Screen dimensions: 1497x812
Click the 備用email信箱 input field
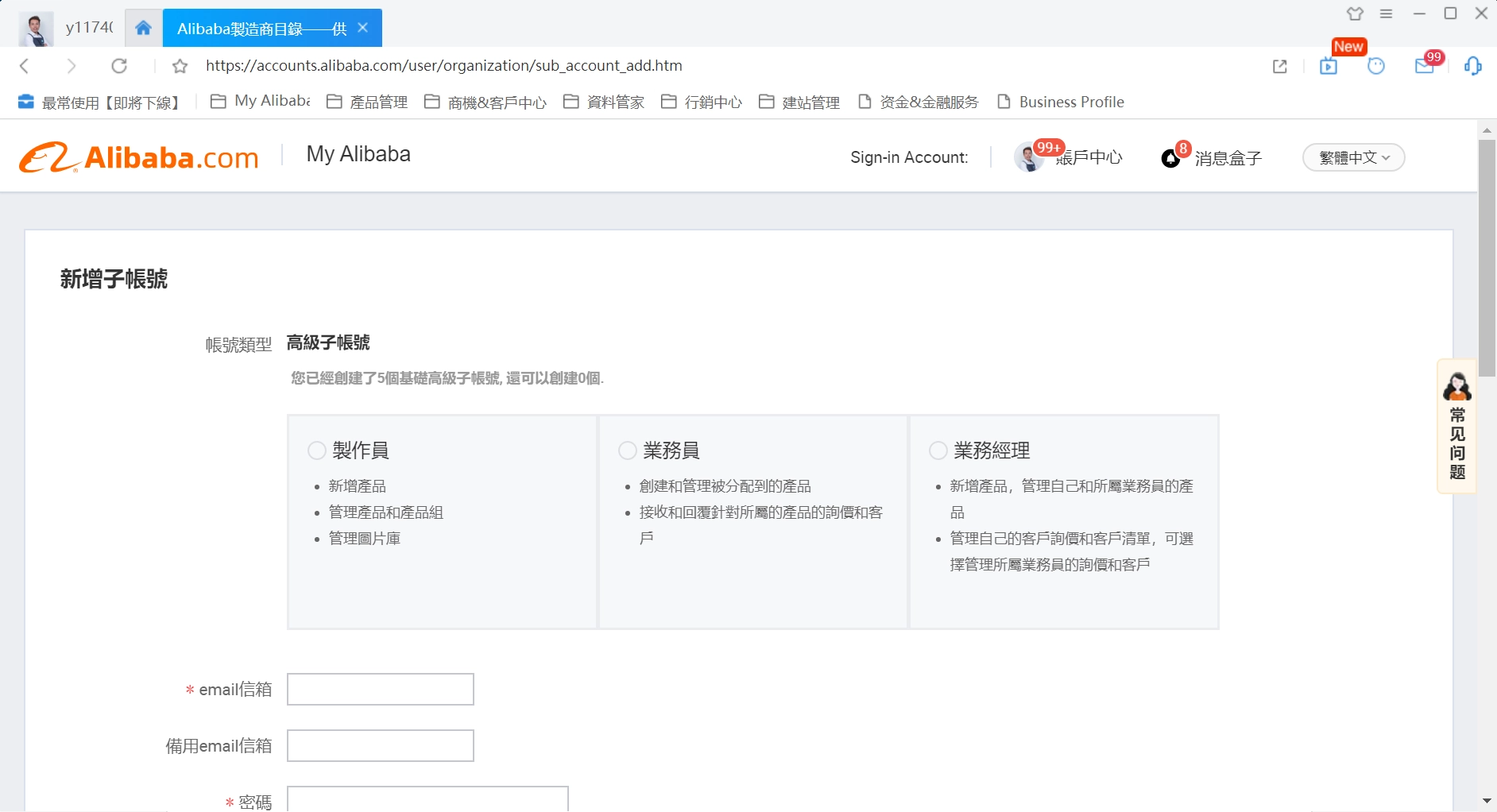coord(381,745)
